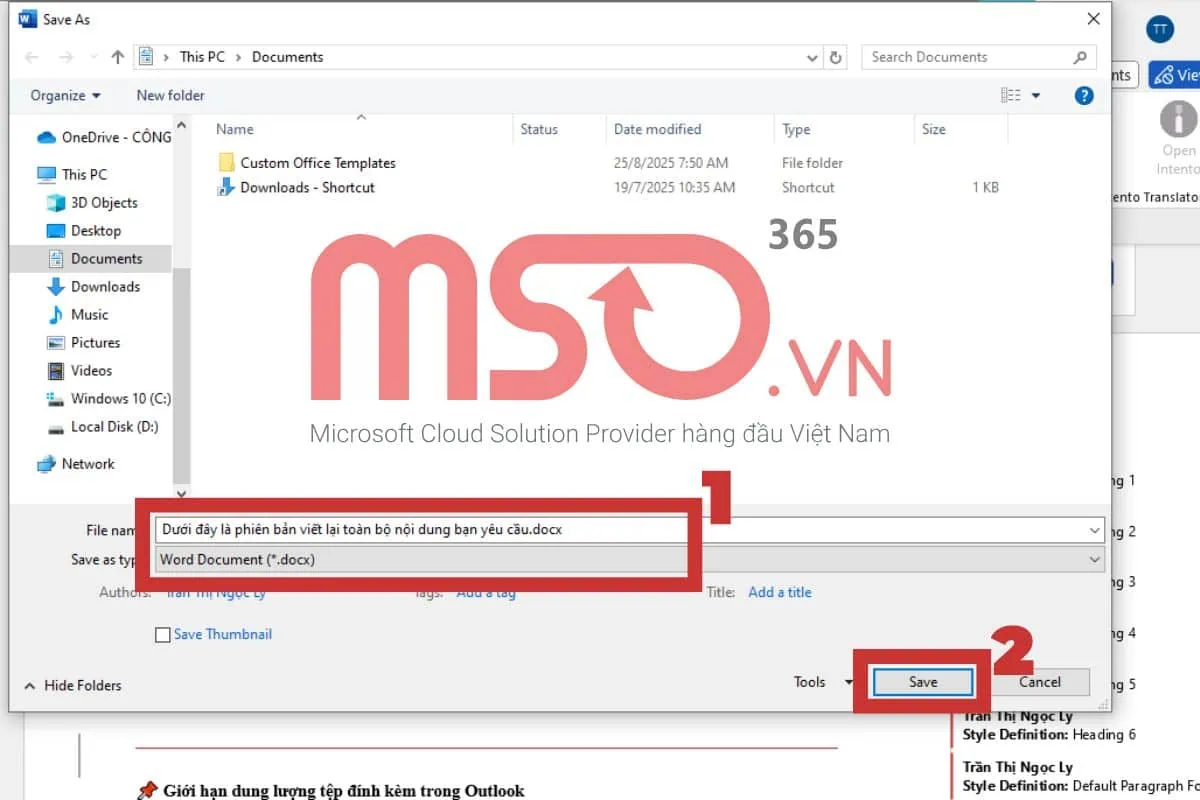The height and width of the screenshot is (800, 1200).
Task: Click the Back navigation arrow
Action: (32, 57)
